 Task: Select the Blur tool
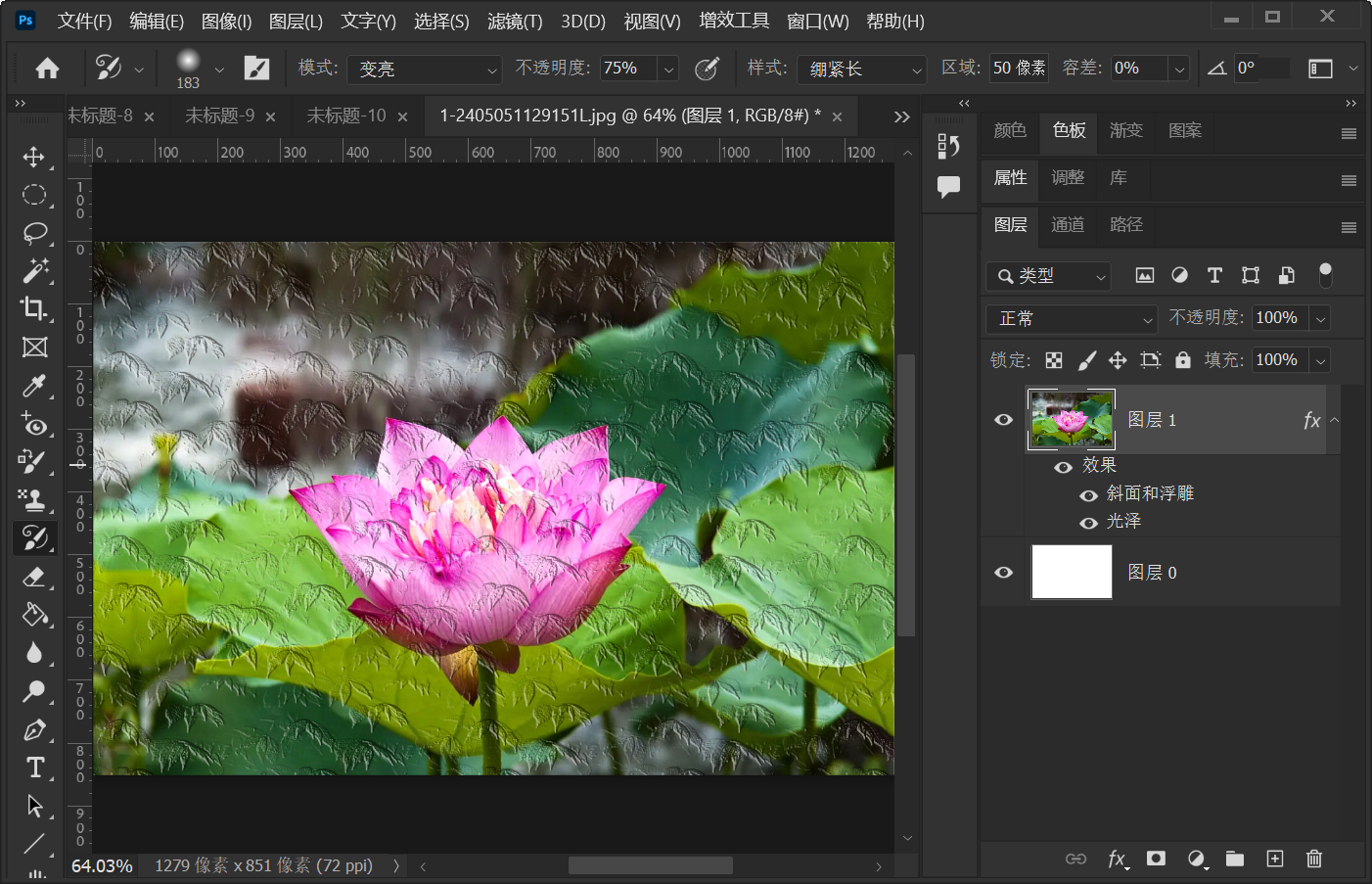pos(34,653)
